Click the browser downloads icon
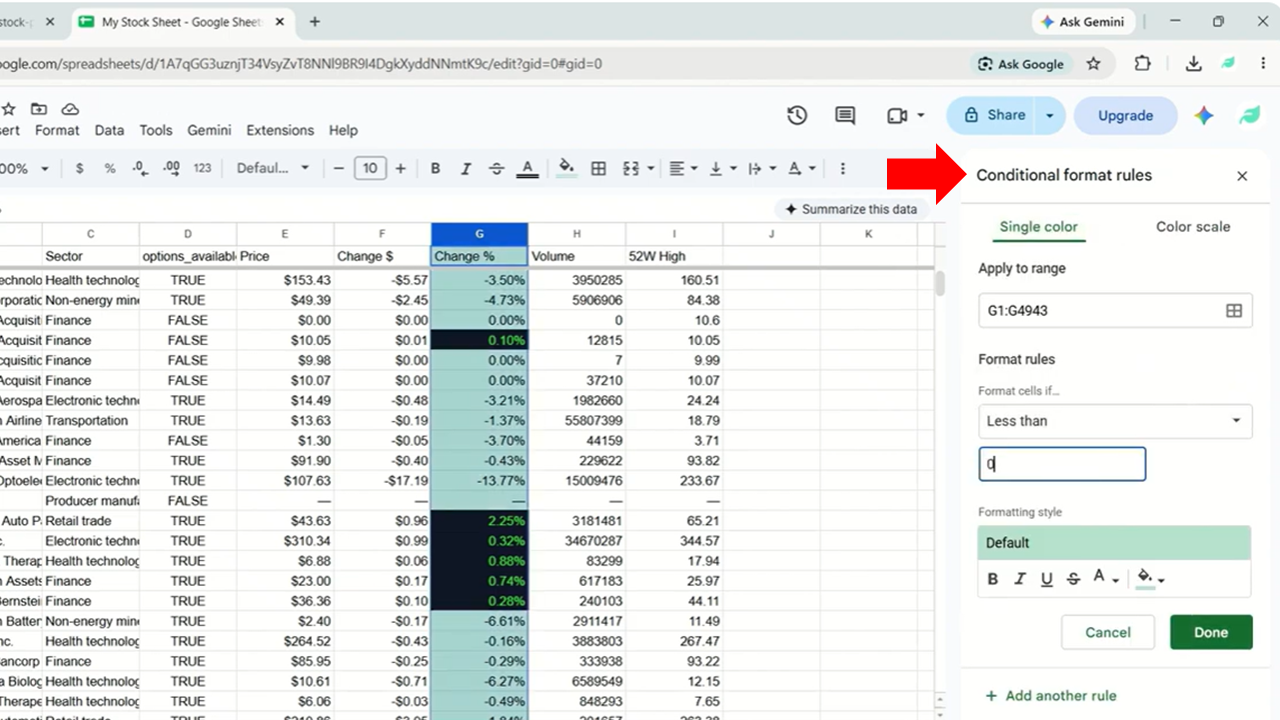The width and height of the screenshot is (1280, 720). [x=1193, y=63]
